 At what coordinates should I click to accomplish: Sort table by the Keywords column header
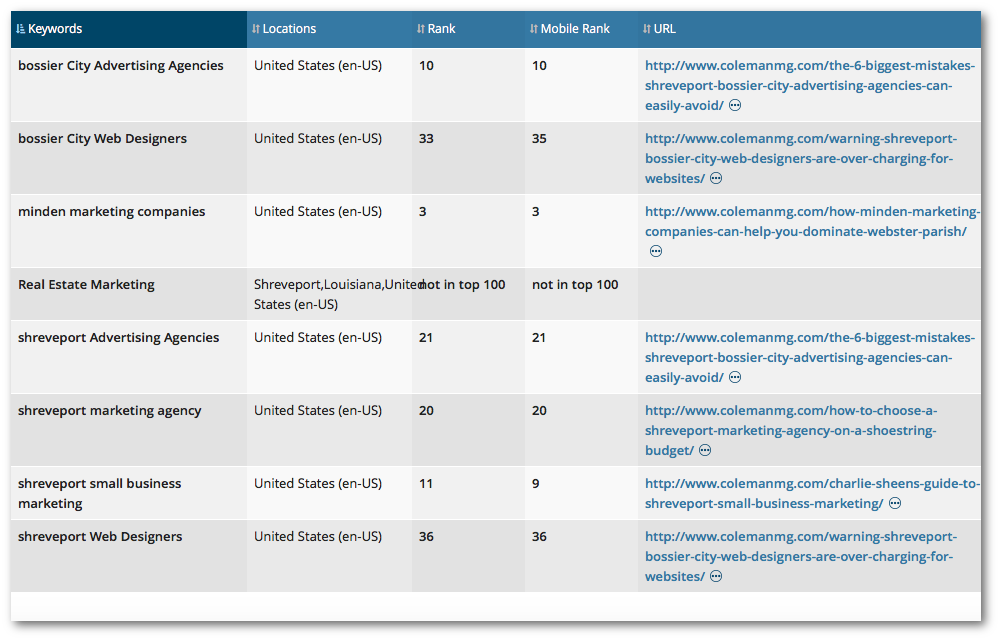click(129, 29)
